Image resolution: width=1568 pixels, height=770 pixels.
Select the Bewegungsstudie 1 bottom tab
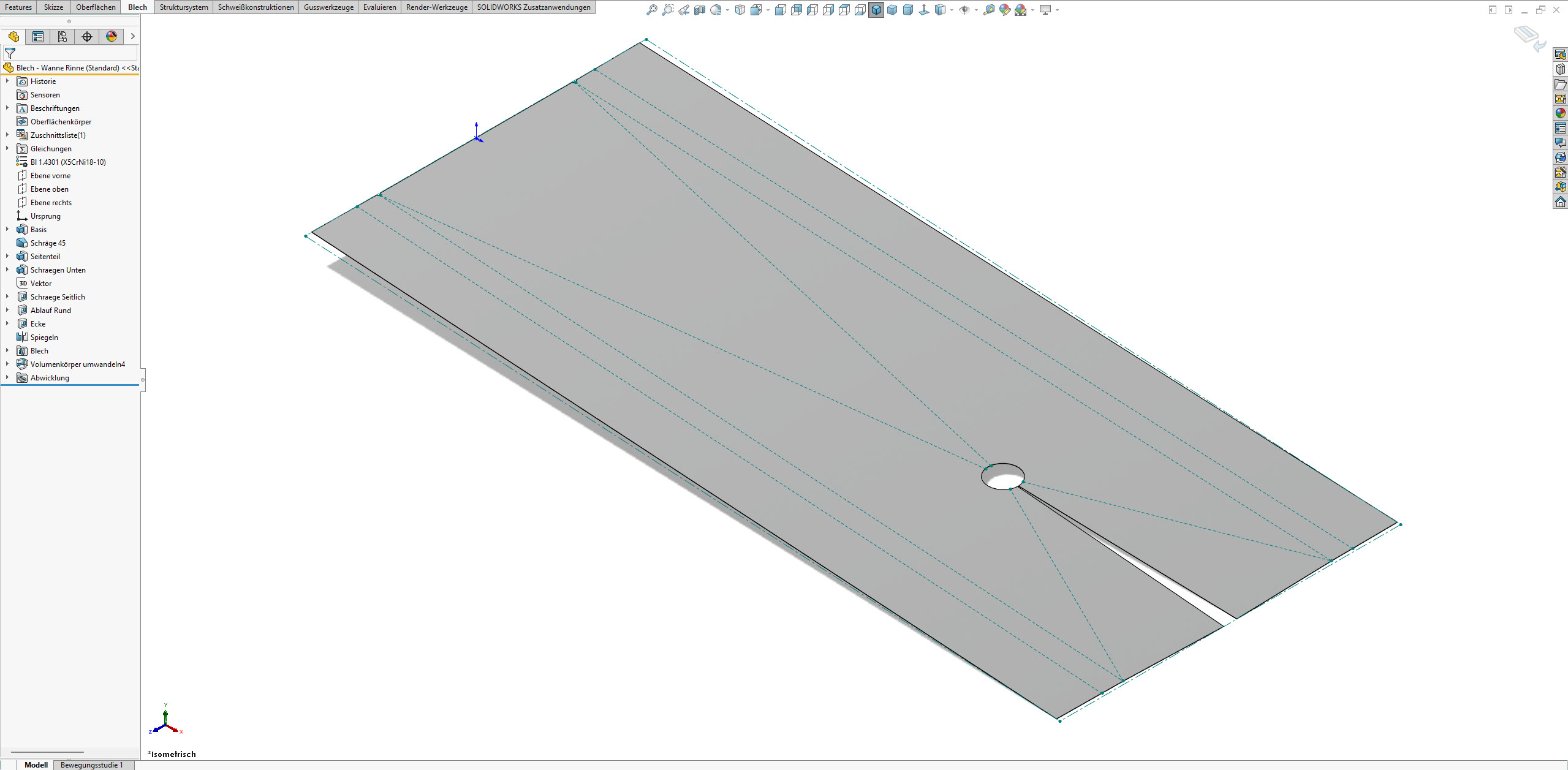pyautogui.click(x=92, y=764)
